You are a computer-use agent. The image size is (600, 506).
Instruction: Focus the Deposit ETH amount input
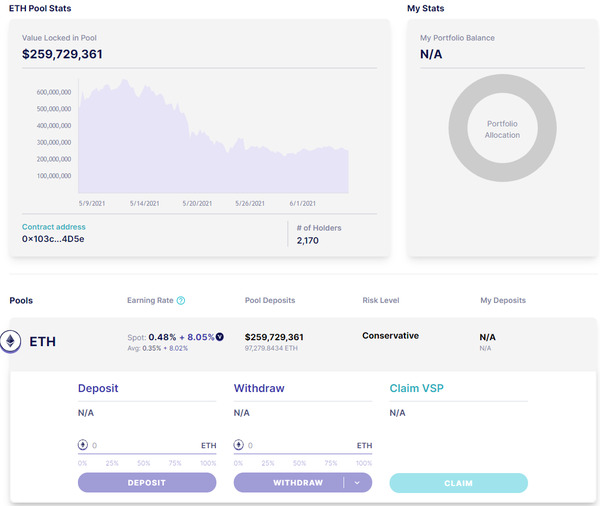(145, 445)
